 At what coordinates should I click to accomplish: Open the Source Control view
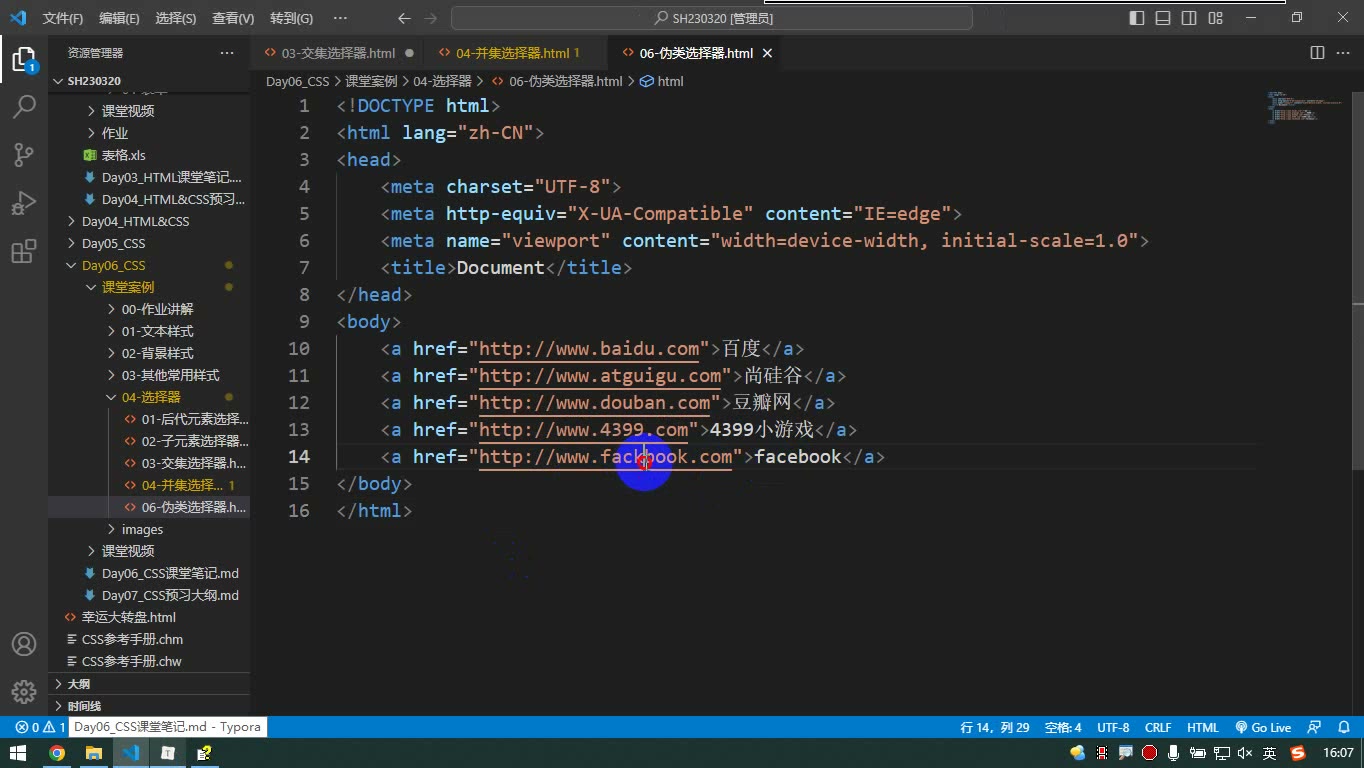(24, 154)
